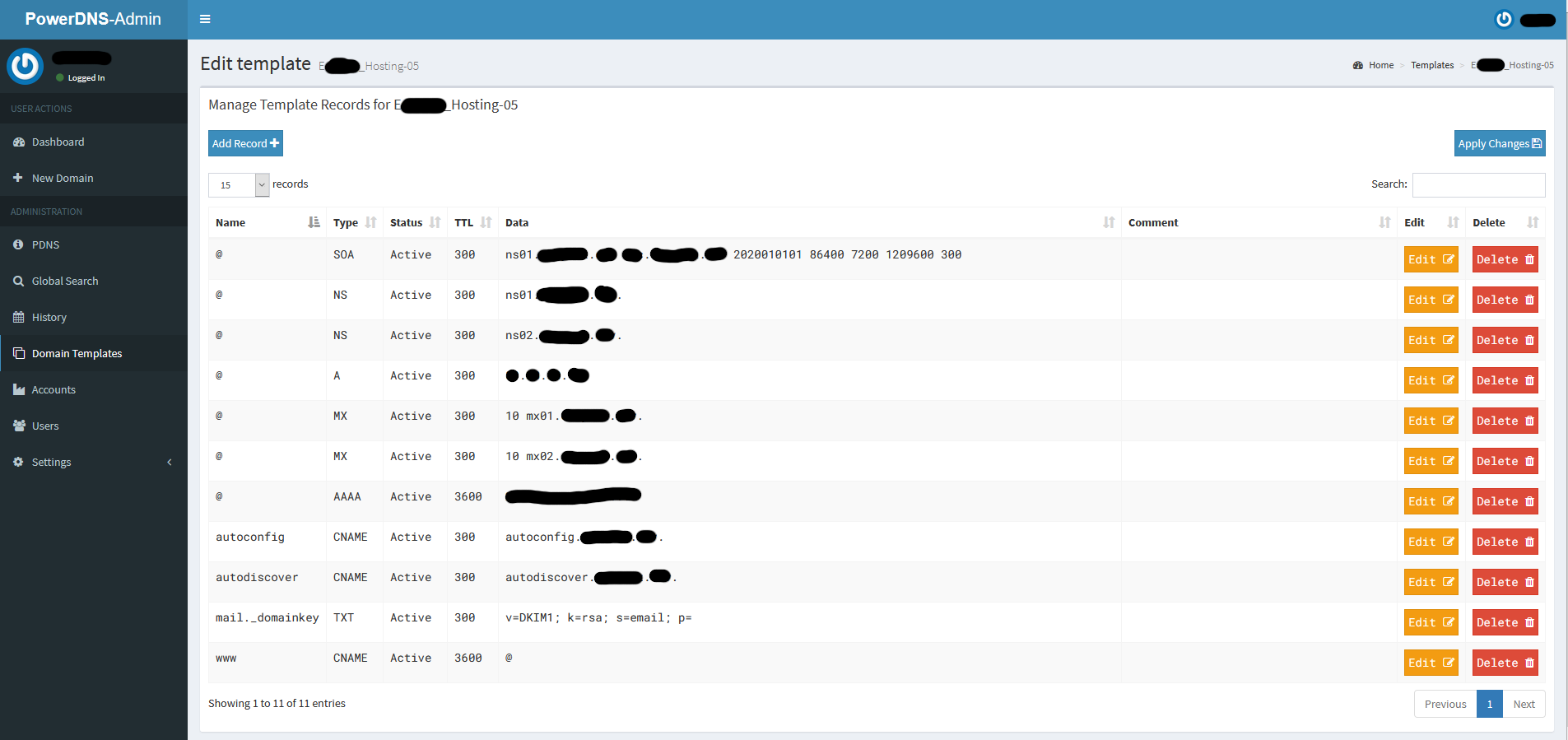Edit the autoconfig CNAME record
Image resolution: width=1568 pixels, height=740 pixels.
pyautogui.click(x=1431, y=542)
